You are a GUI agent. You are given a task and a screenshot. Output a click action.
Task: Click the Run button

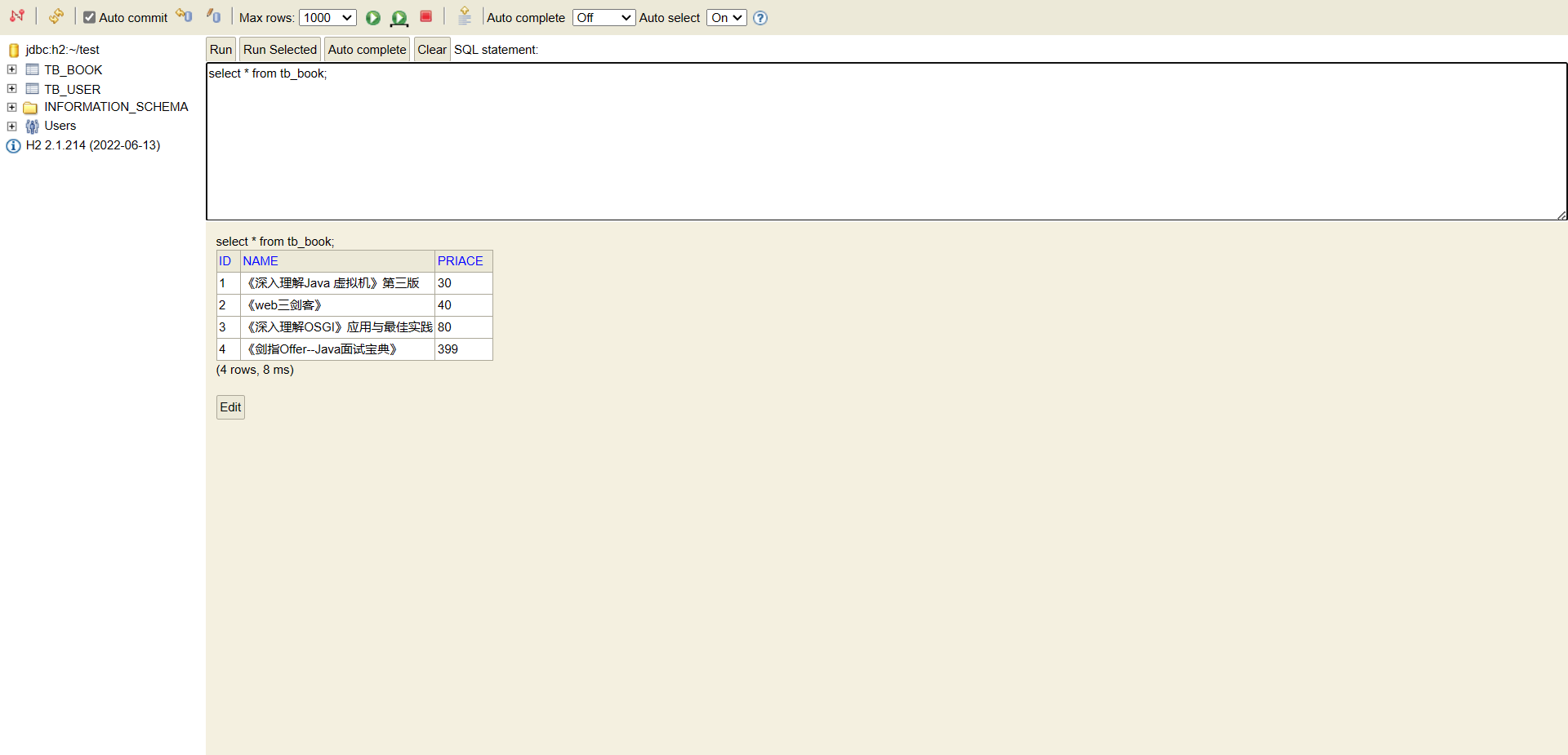[220, 49]
